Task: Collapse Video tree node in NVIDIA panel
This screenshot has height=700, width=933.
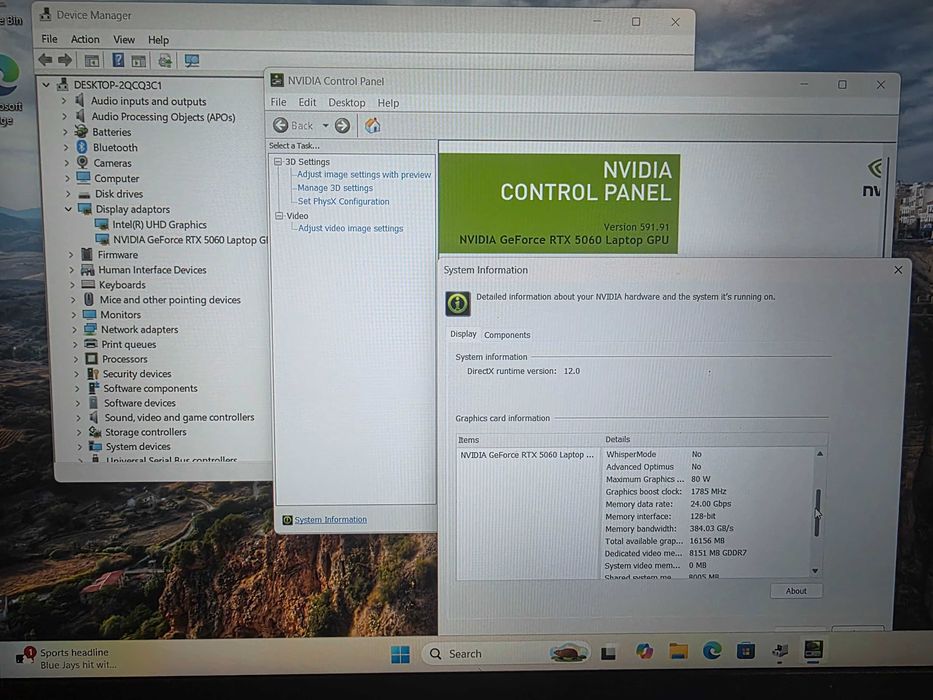Action: 278,215
